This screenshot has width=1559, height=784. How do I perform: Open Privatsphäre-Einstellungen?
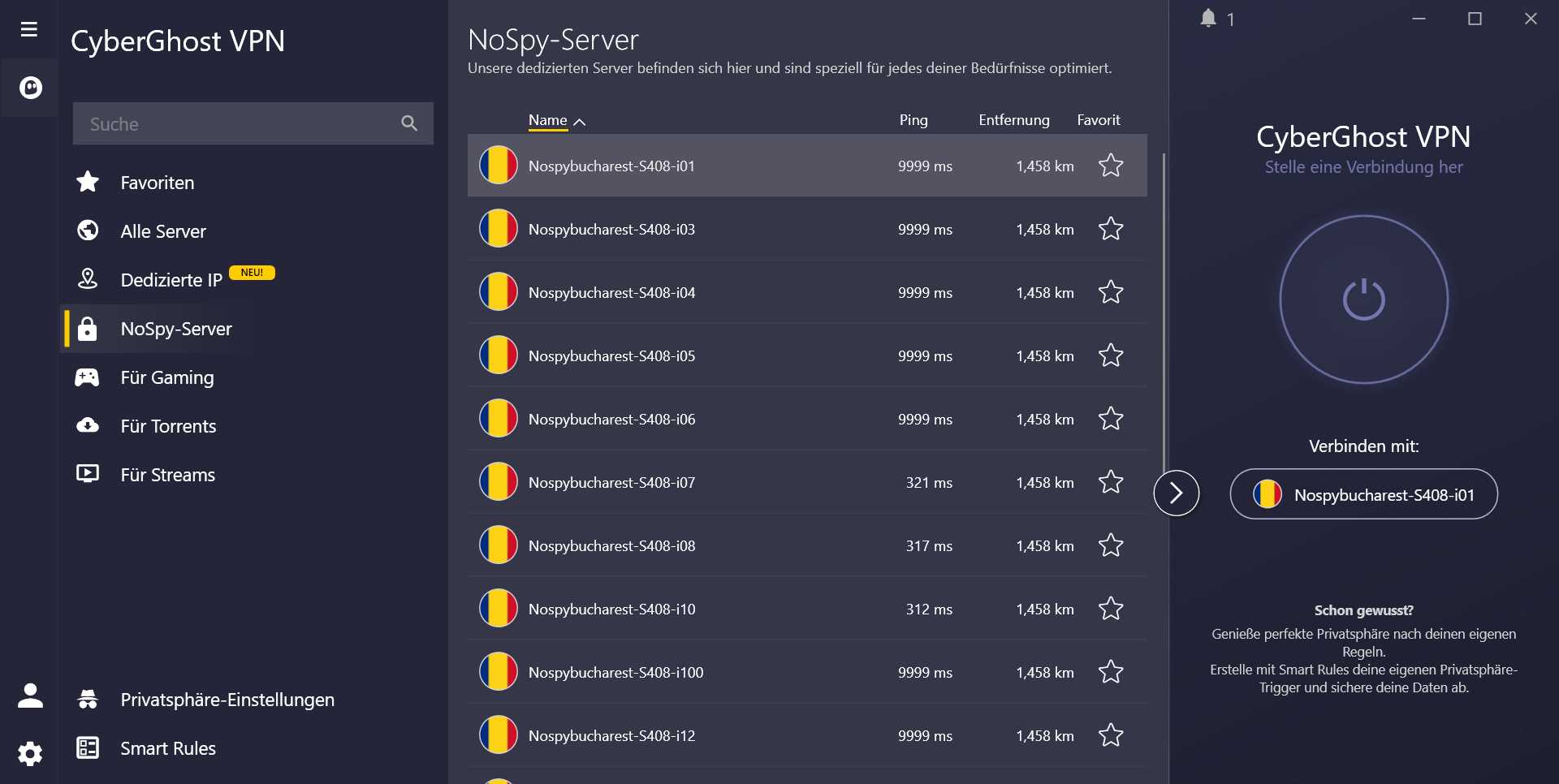(227, 700)
